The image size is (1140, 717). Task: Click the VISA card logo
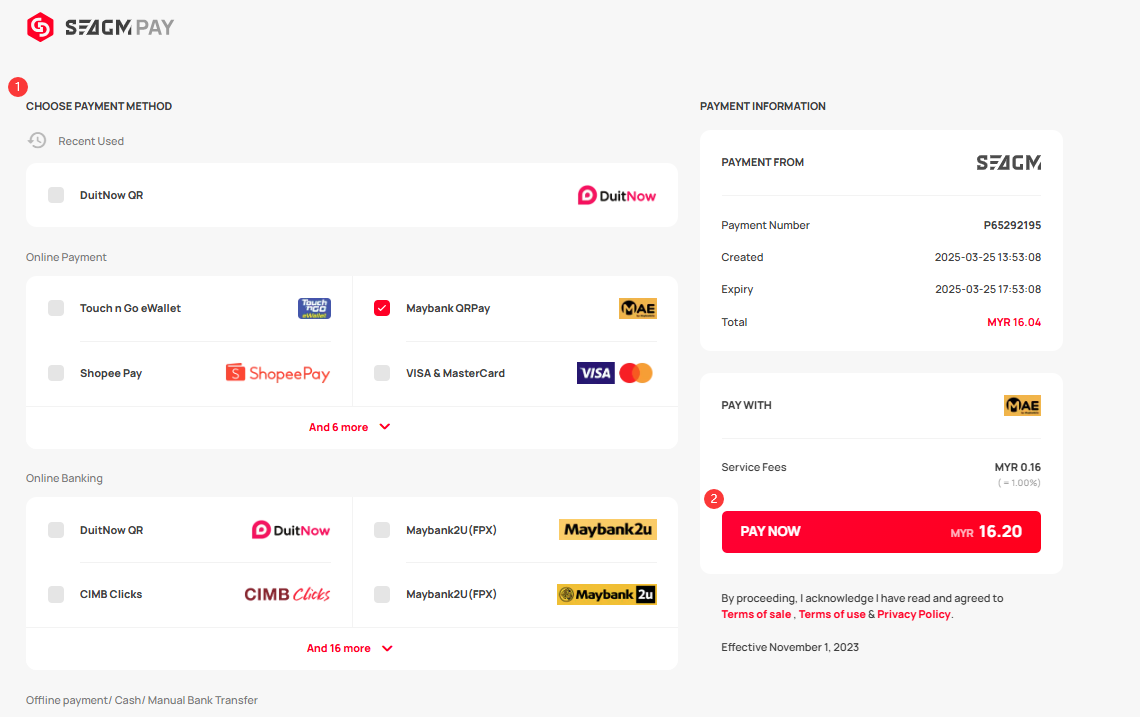click(x=595, y=373)
